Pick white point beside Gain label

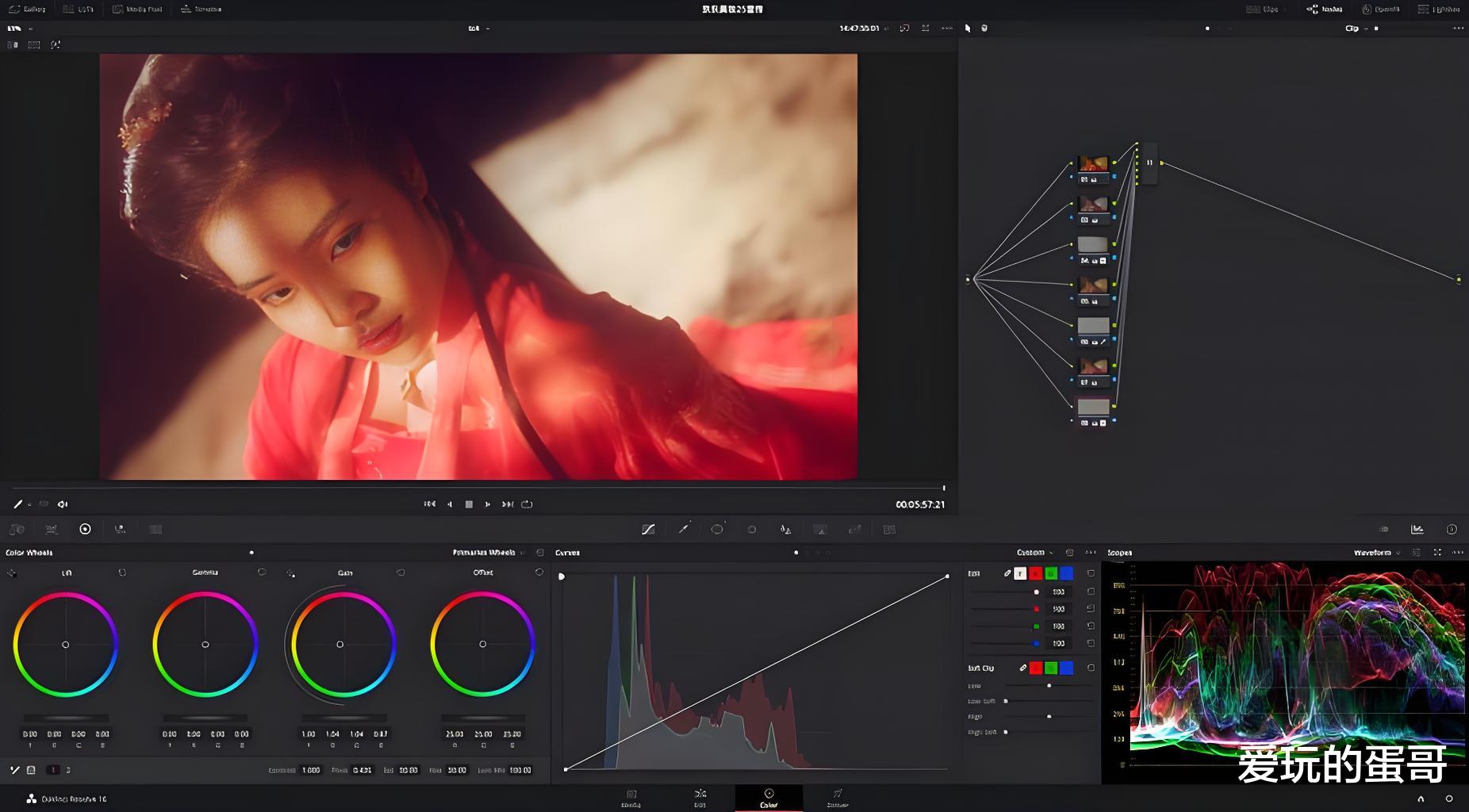click(x=291, y=573)
